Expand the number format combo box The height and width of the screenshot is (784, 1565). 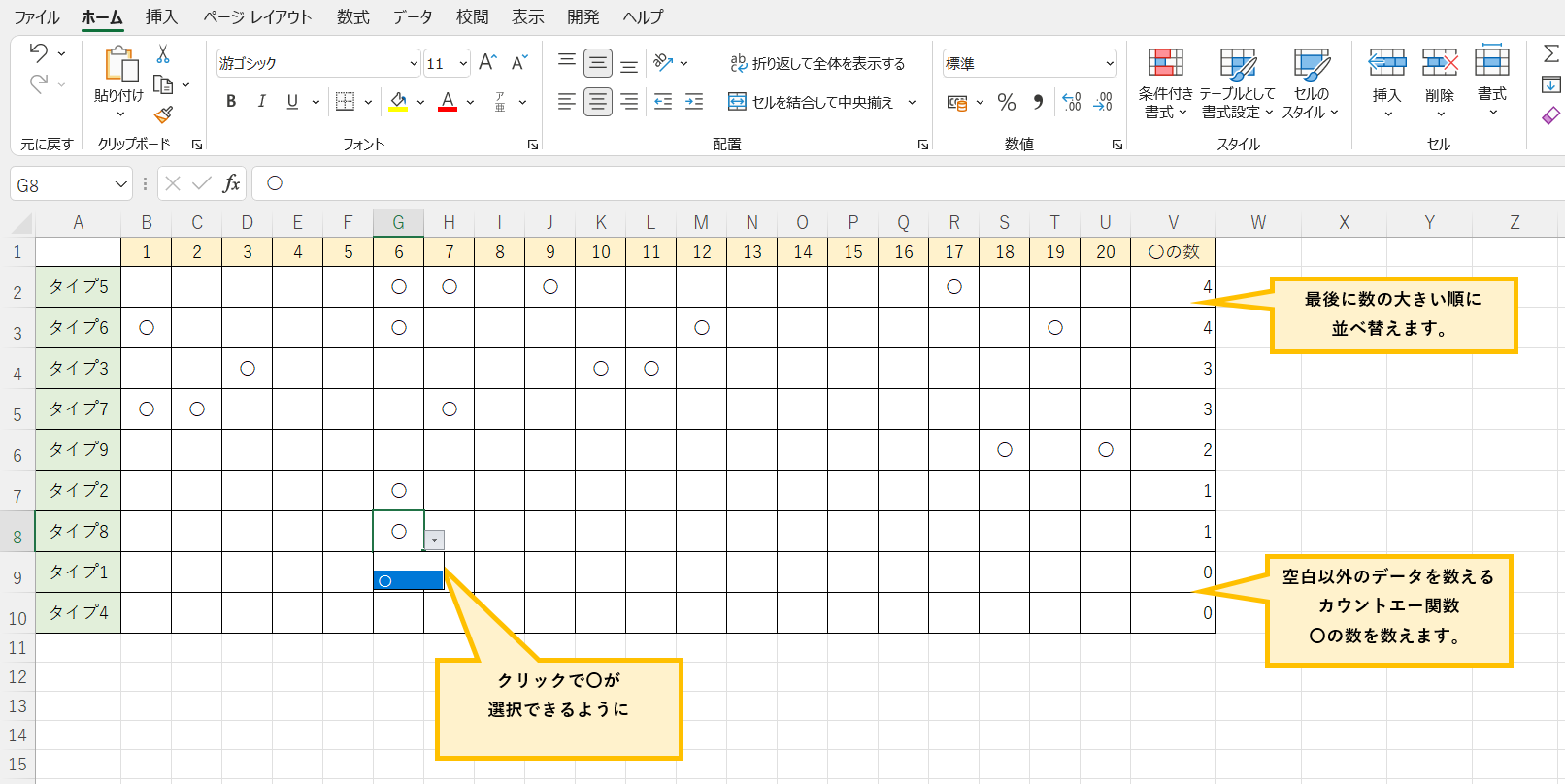(x=1109, y=64)
